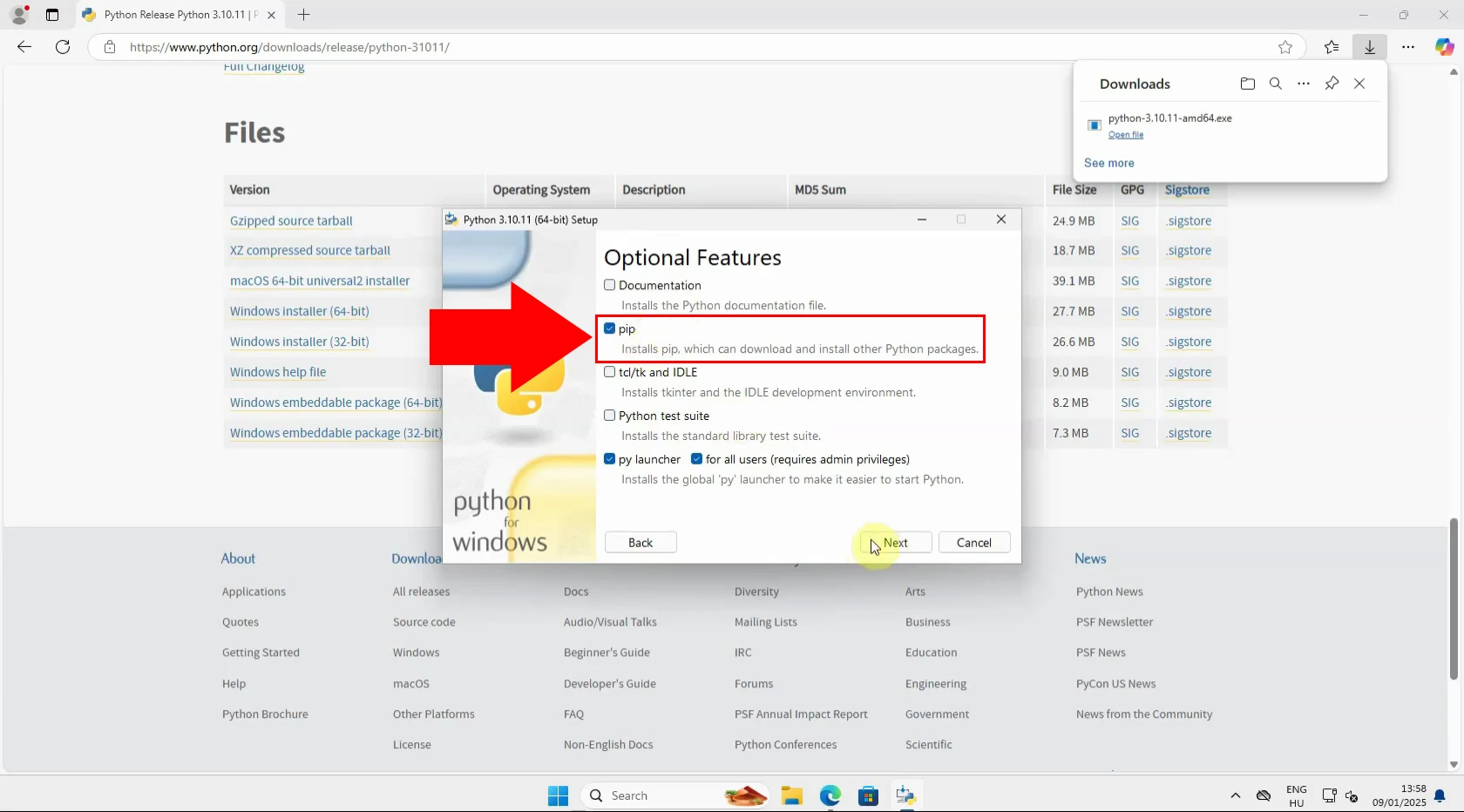Download Windows installer (32-bit)

click(300, 342)
